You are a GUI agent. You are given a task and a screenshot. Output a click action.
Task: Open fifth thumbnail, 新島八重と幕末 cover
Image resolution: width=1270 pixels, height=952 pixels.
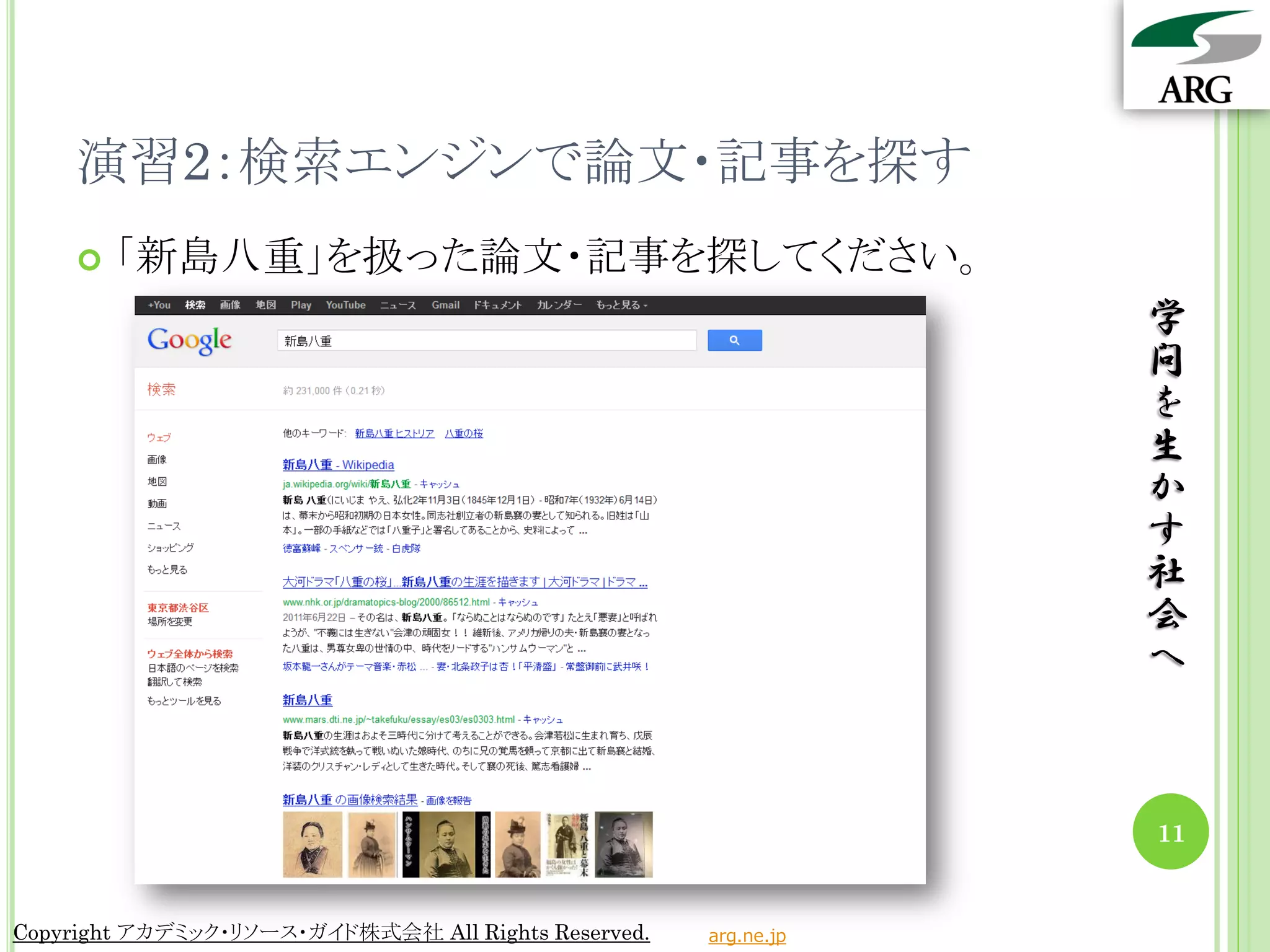coord(567,845)
